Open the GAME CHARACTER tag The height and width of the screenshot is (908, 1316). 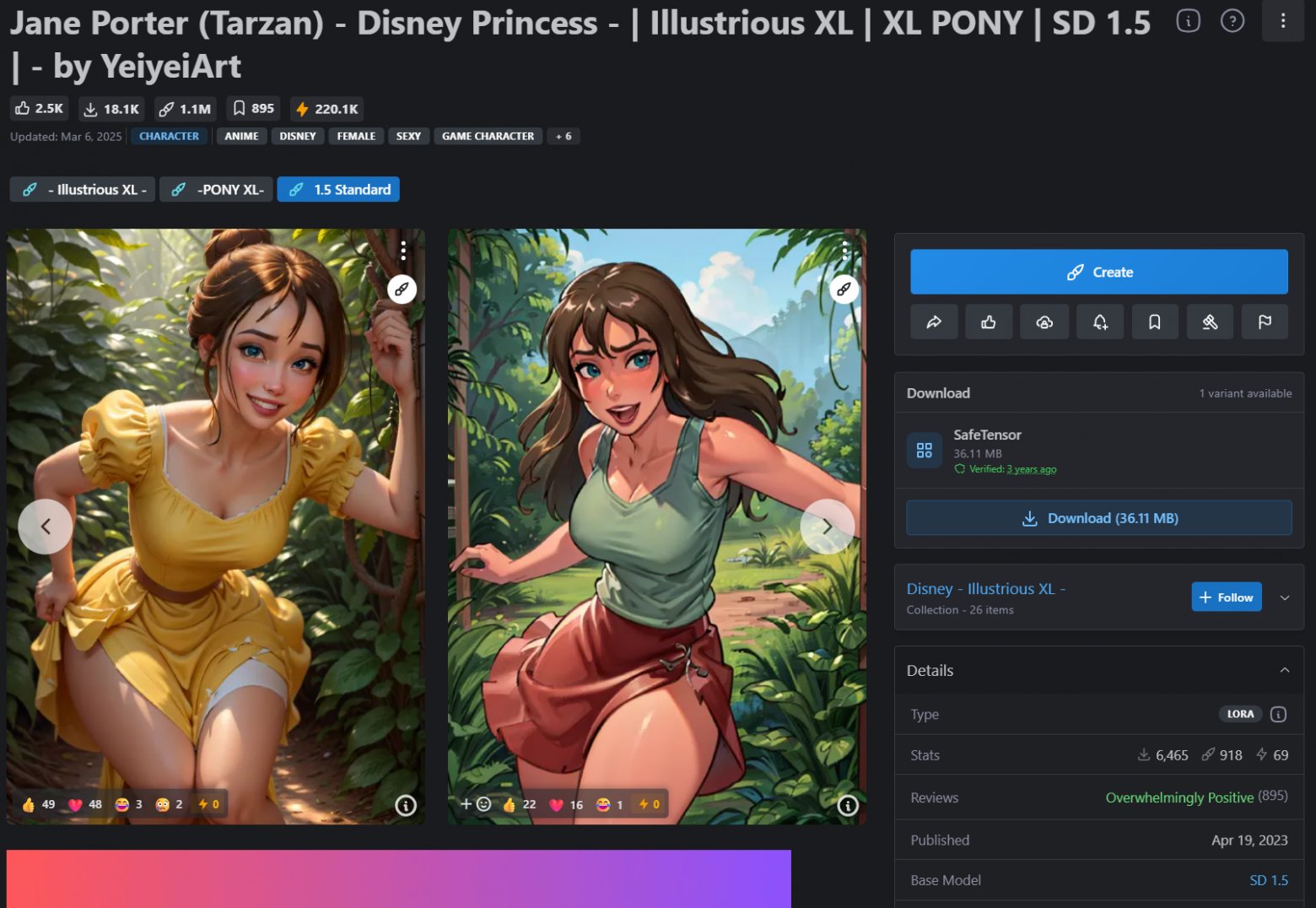488,137
